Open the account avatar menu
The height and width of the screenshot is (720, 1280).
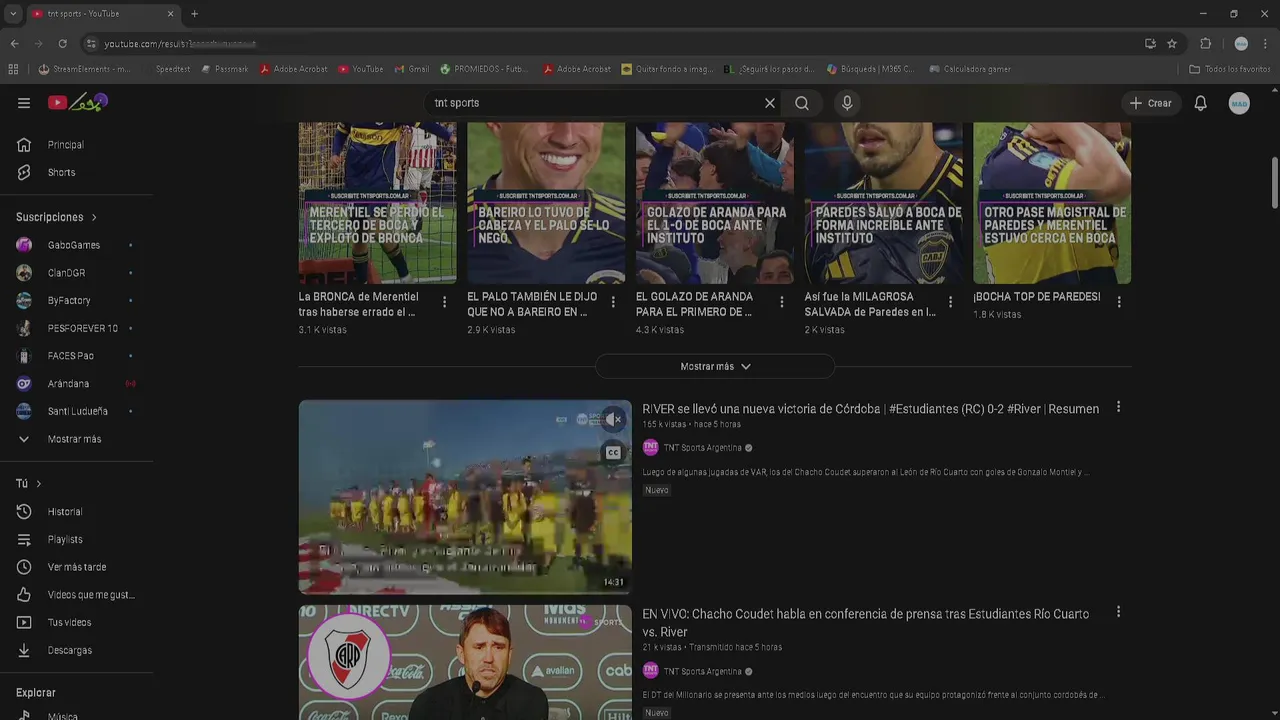(x=1239, y=103)
